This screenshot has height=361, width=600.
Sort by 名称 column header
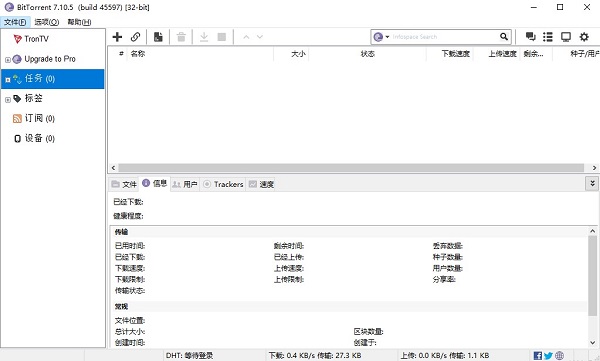[201, 54]
